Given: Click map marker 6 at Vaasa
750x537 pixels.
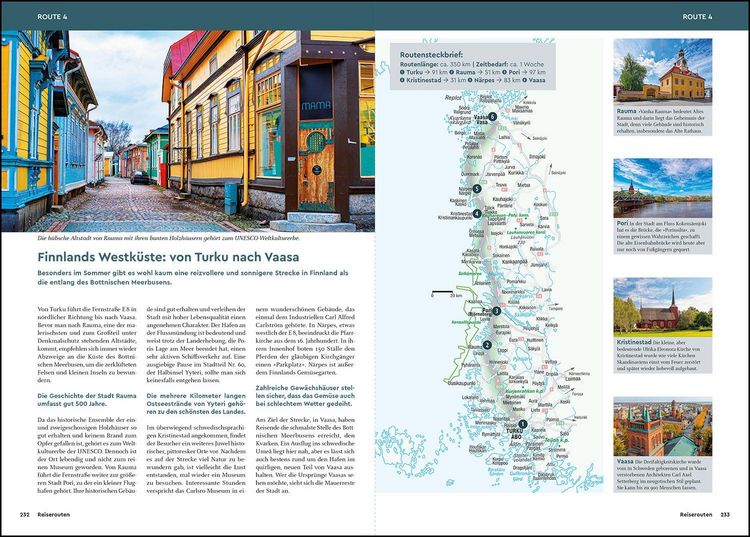Looking at the screenshot, I should pos(493,116).
